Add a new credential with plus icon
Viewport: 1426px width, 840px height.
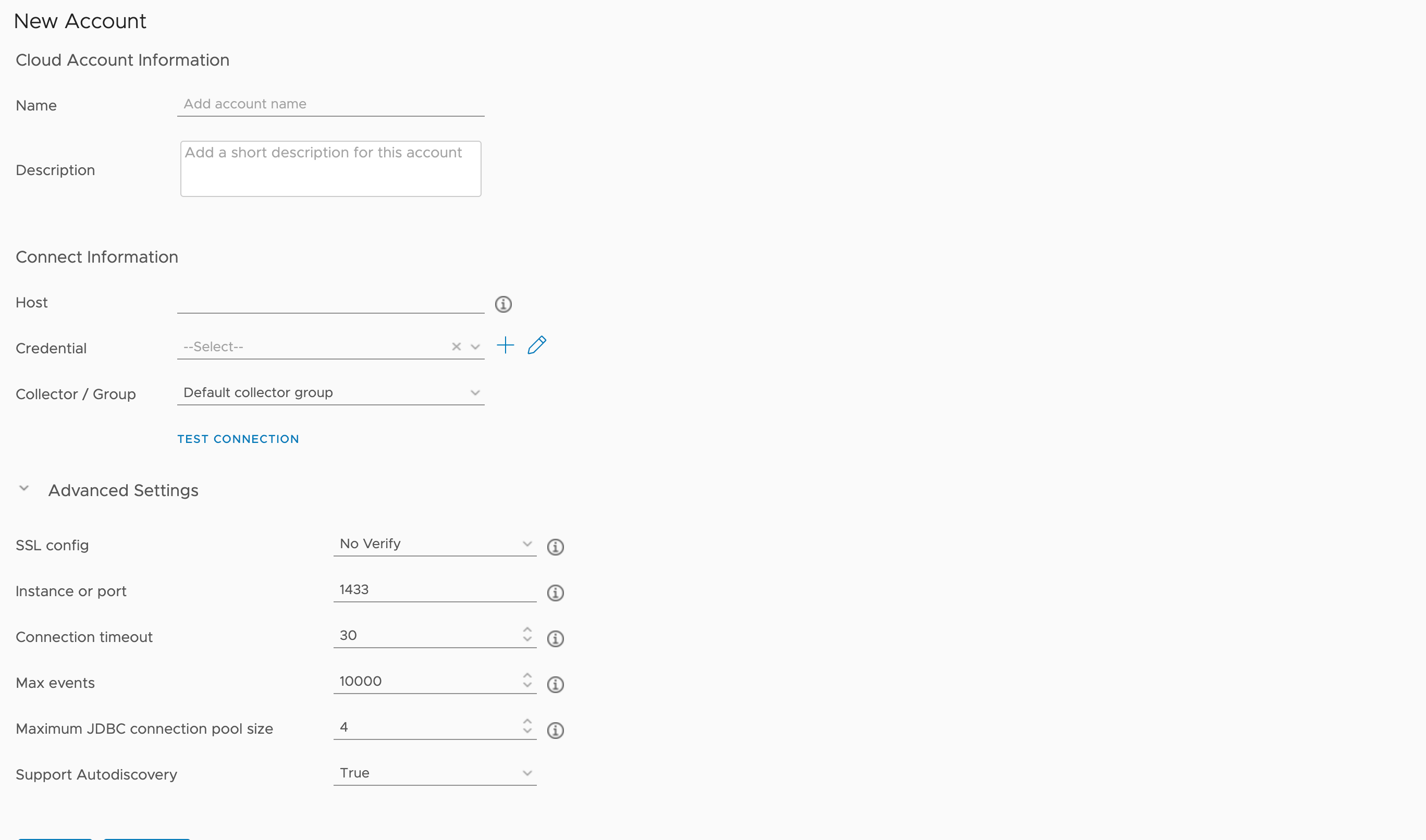pos(506,345)
